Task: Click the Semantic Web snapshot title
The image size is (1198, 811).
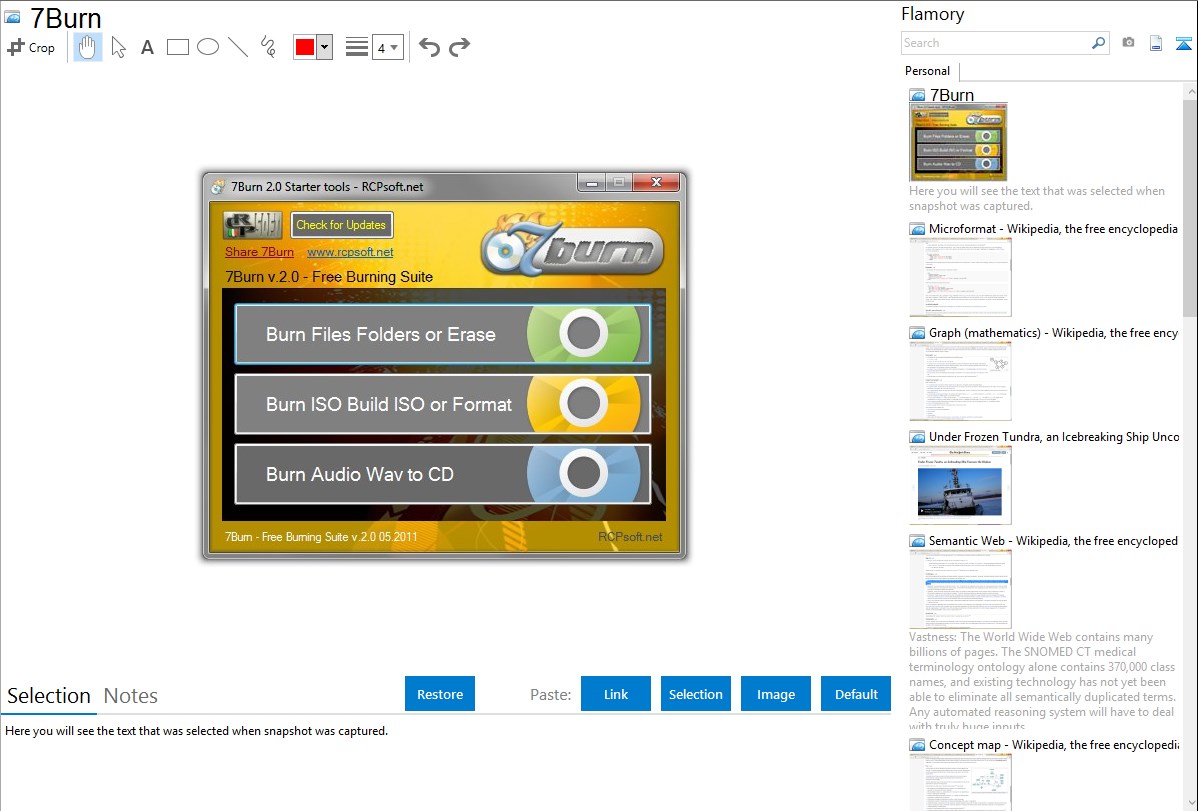Action: 1053,540
